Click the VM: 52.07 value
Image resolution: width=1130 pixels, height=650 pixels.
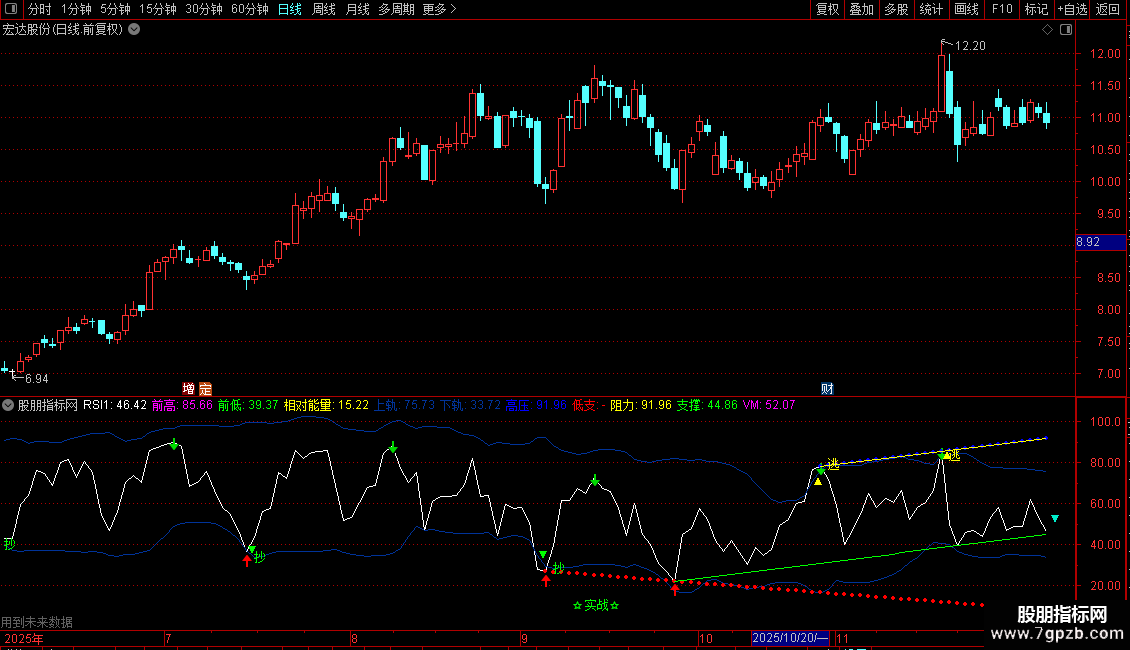click(769, 405)
